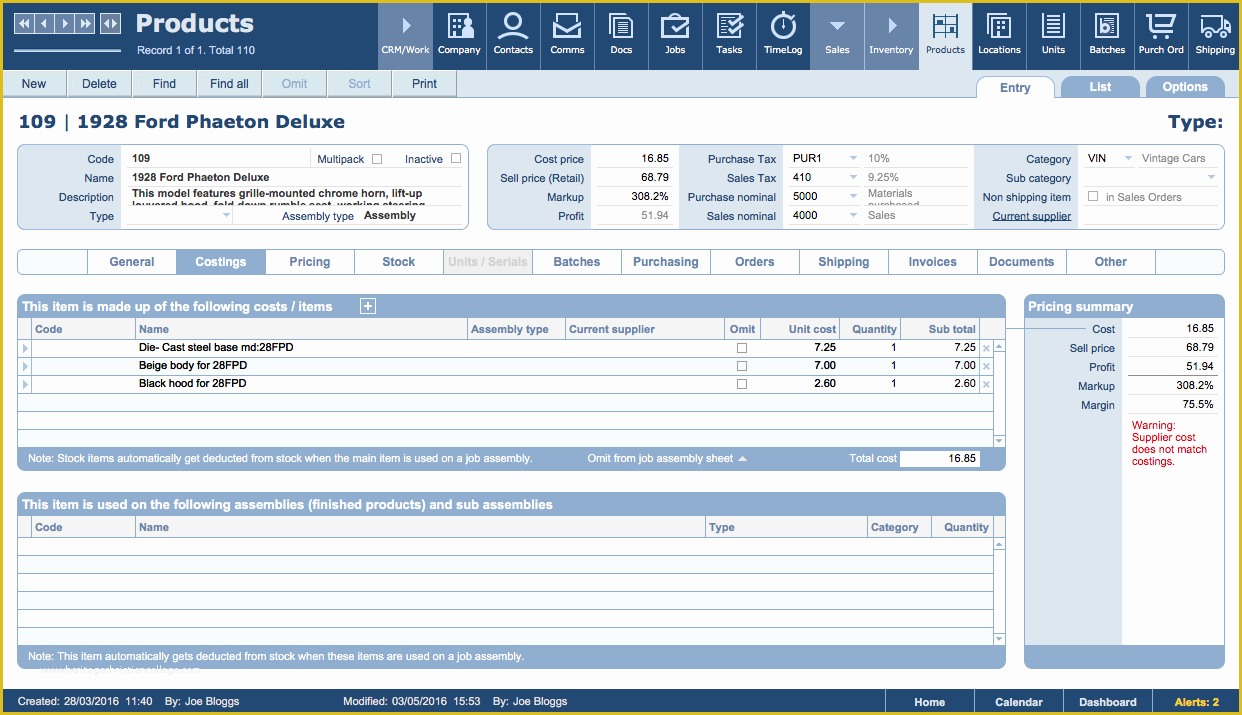Switch to the Pricing tab
Viewport: 1242px width, 715px height.
click(310, 262)
